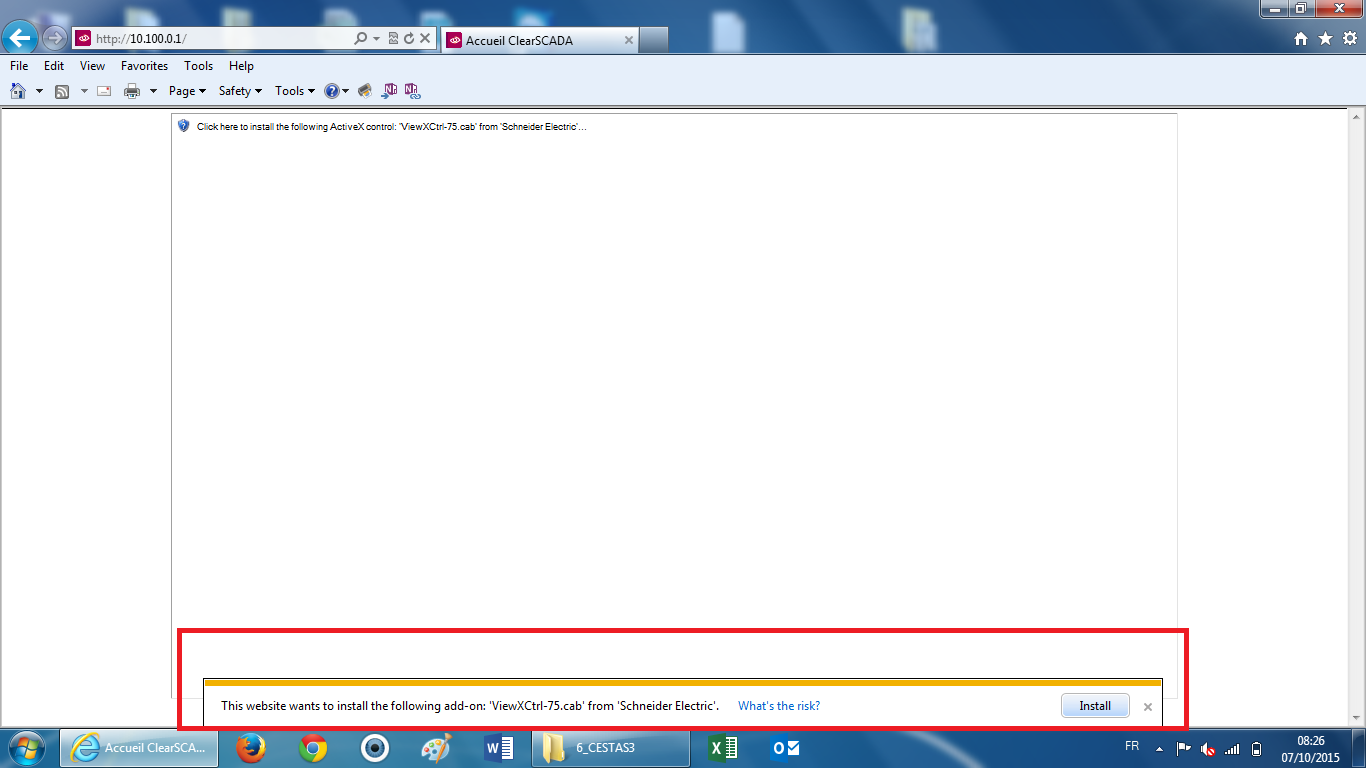Open the Favorites menu in the menu bar
Viewport: 1366px width, 768px height.
click(144, 66)
